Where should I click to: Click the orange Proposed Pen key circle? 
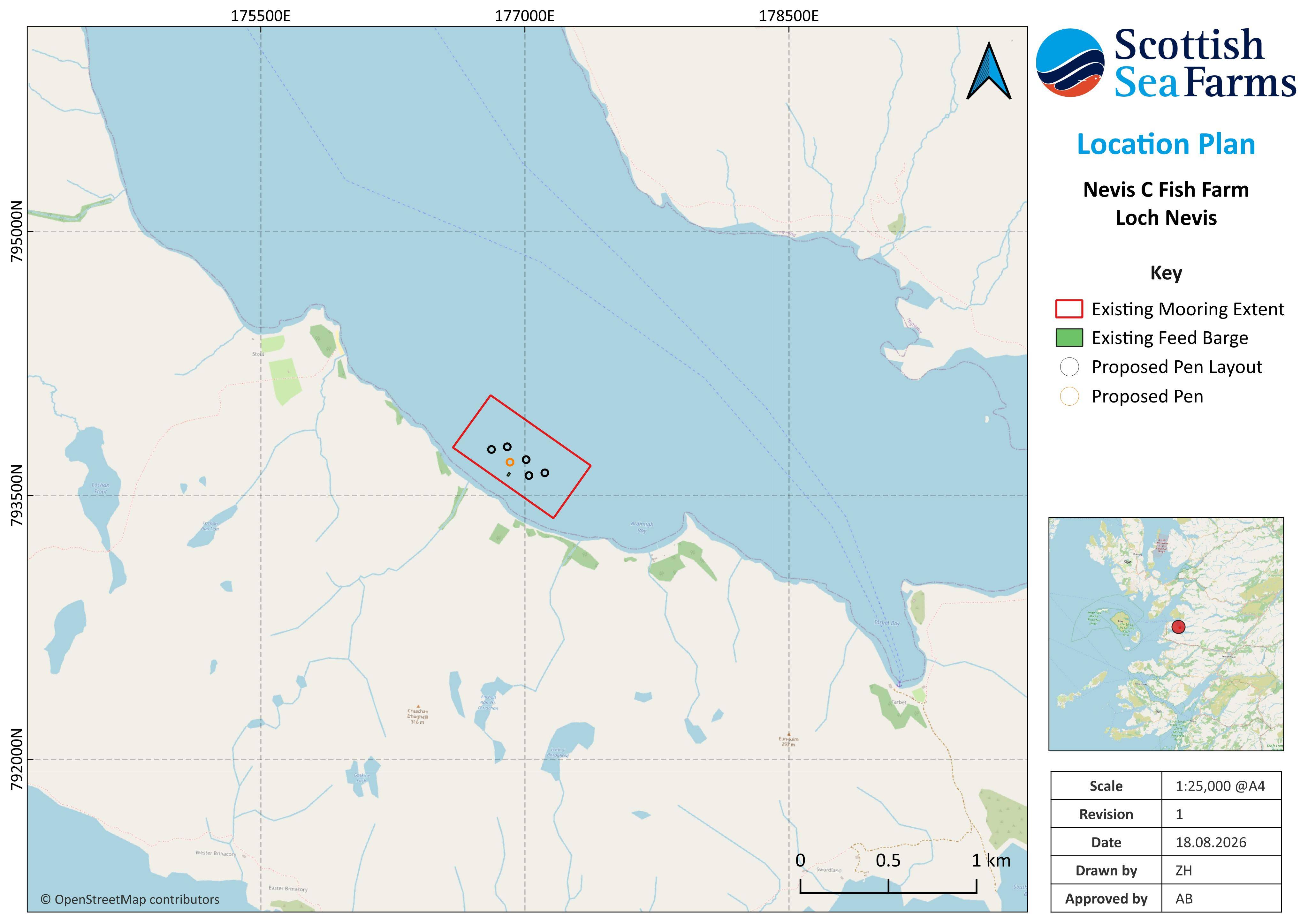(x=1069, y=396)
